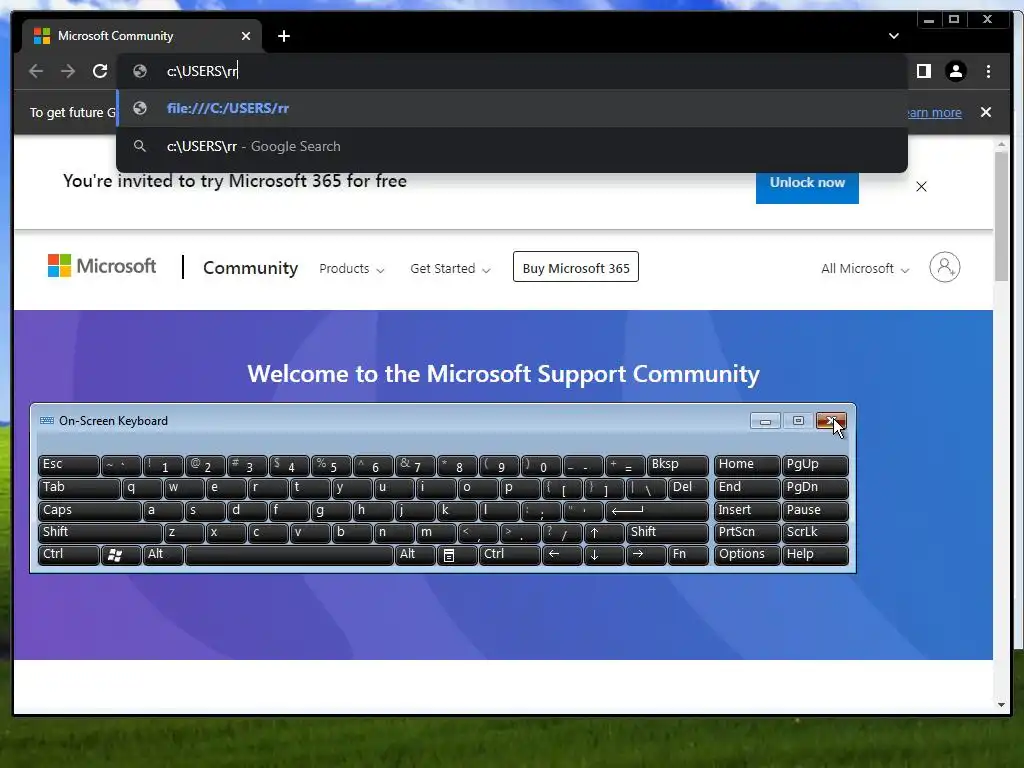
Task: Reload the page with the refresh icon
Action: [x=100, y=71]
